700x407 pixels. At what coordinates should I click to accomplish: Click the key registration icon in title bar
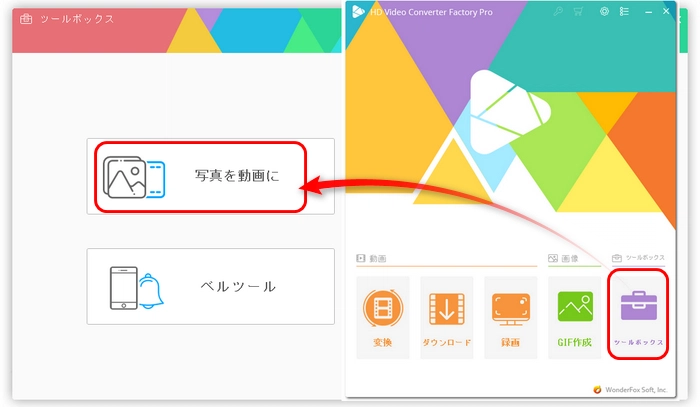coord(558,11)
